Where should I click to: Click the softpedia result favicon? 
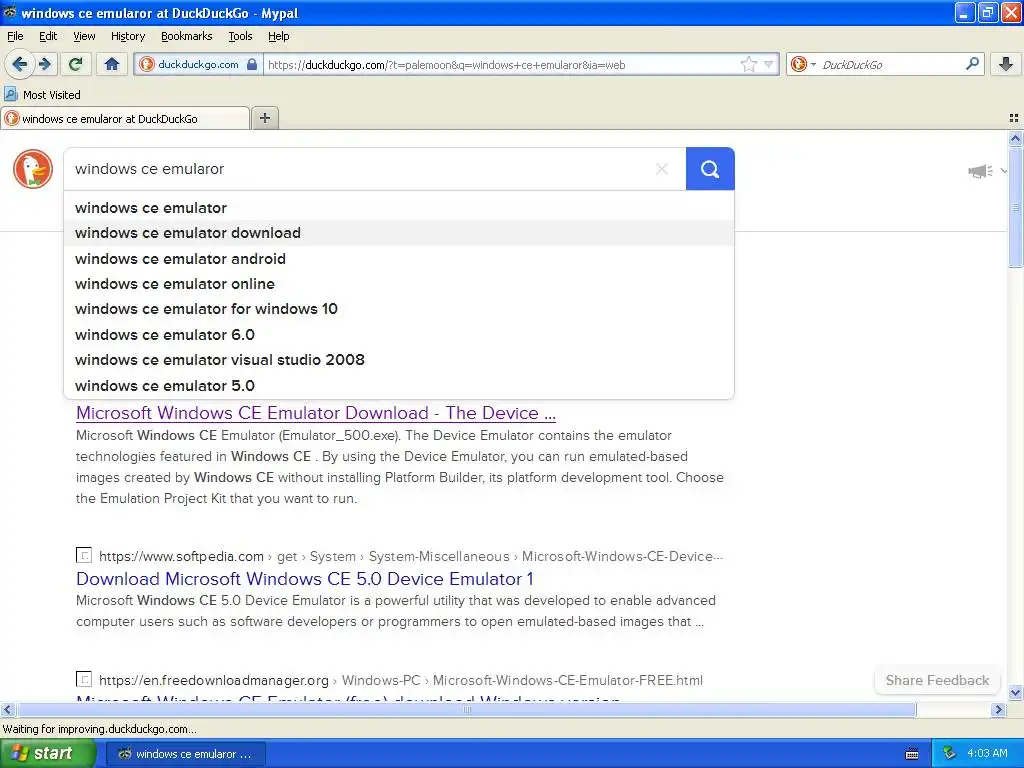pos(84,555)
